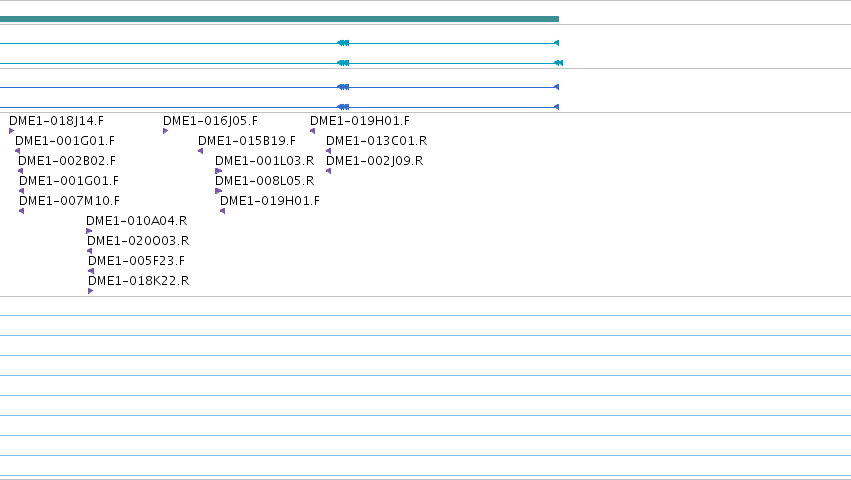The width and height of the screenshot is (851, 480).
Task: Select DME1-001G01.F label directly below DME1-018J14.F
Action: 65,141
